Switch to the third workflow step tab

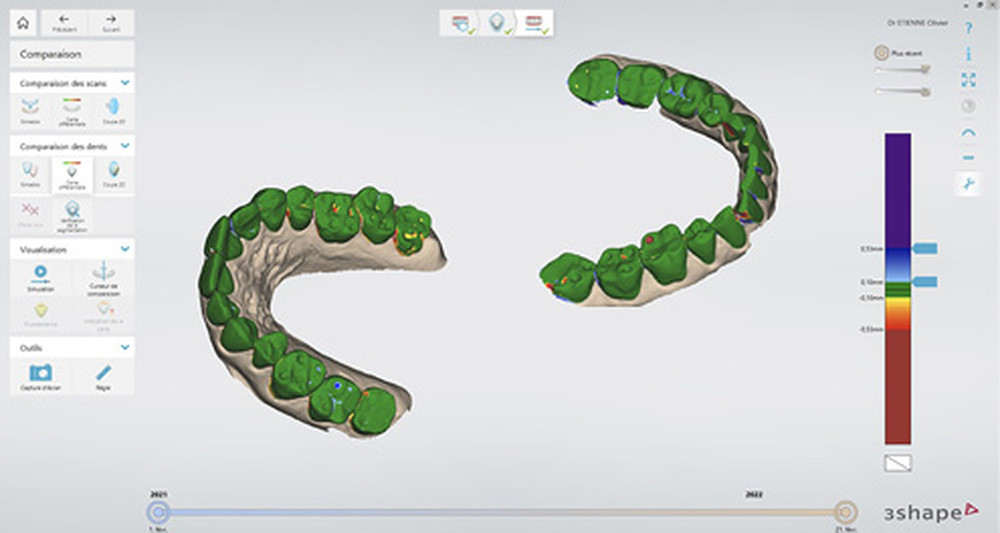[x=534, y=24]
